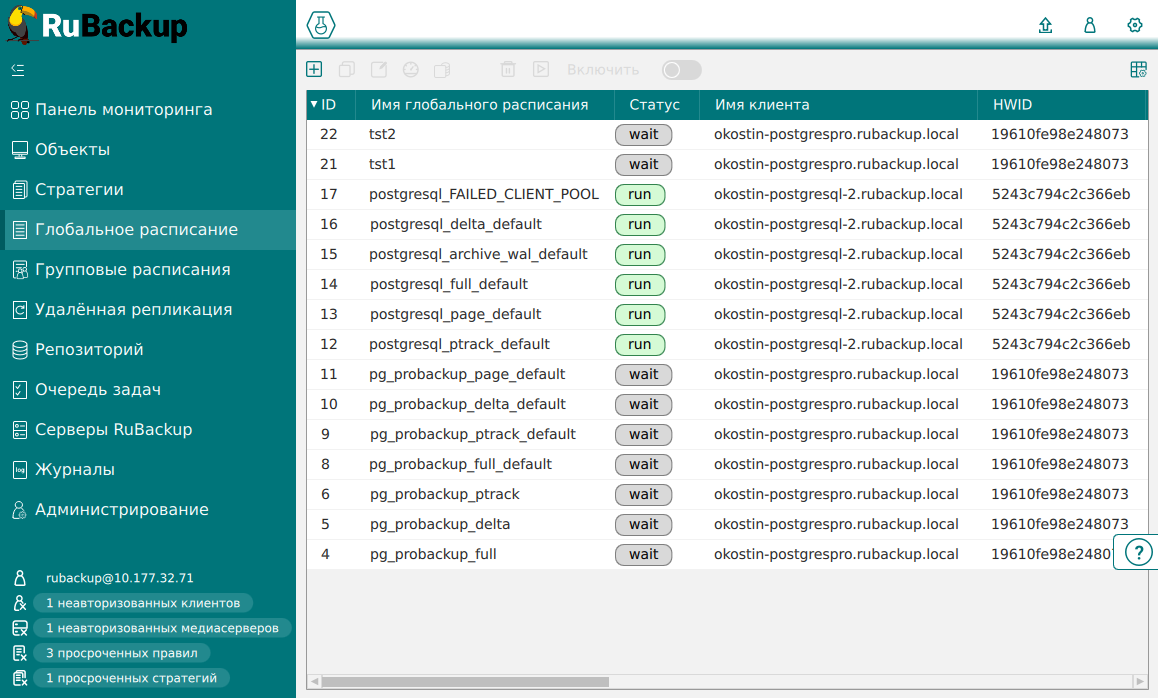Open Панель мониторинга
Screen dimensions: 1158x698
(148, 110)
